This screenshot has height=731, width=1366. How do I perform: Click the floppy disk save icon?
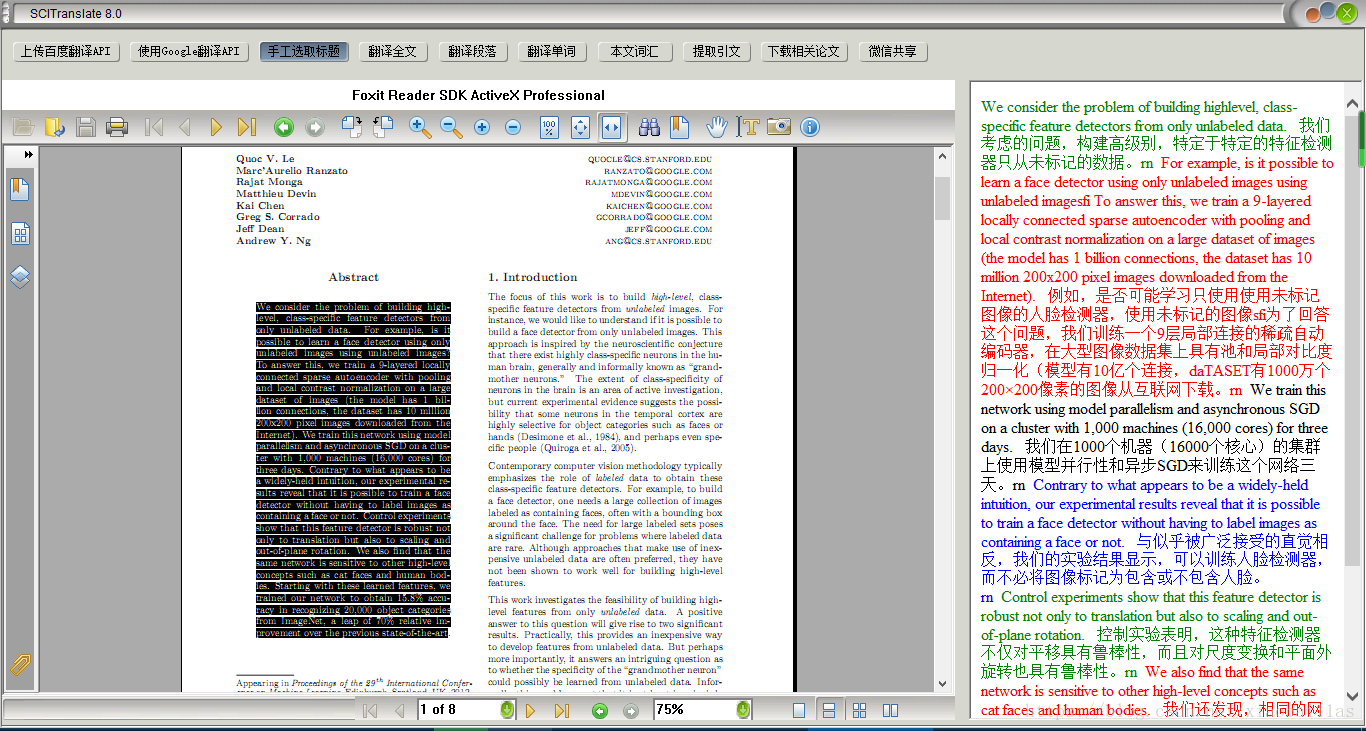tap(86, 127)
